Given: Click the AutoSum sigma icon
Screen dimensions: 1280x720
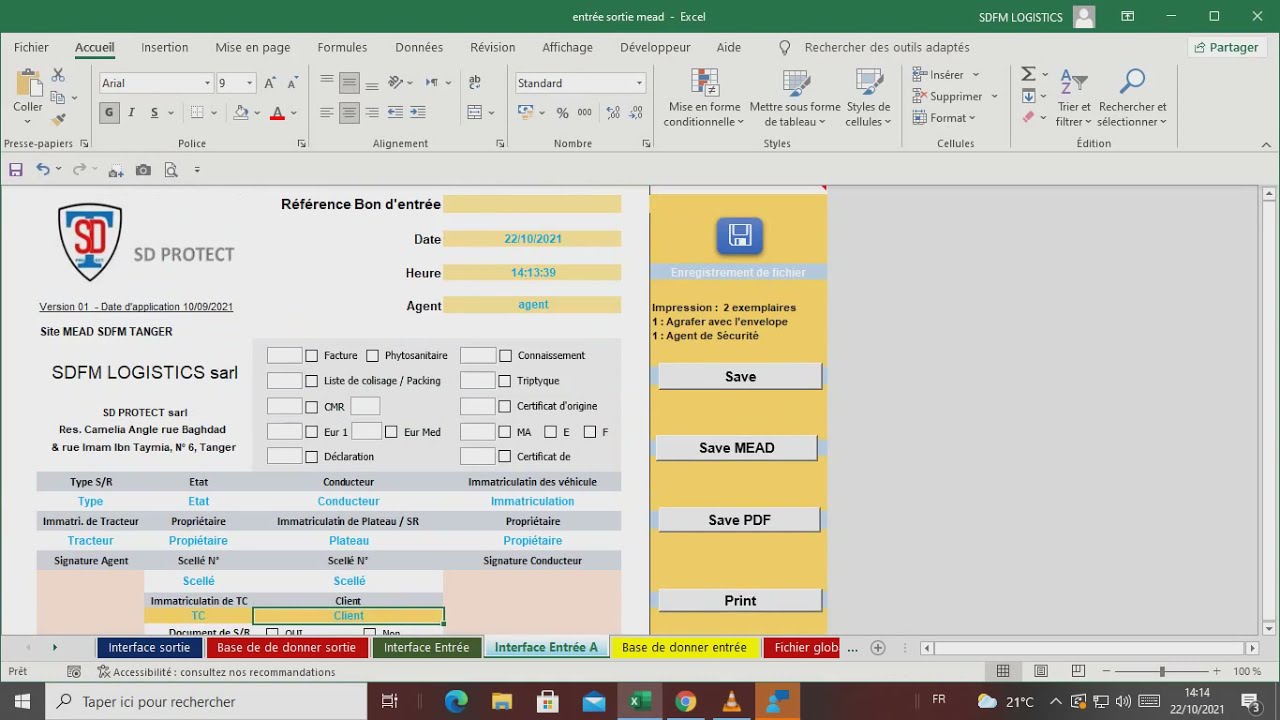Looking at the screenshot, I should point(1028,75).
